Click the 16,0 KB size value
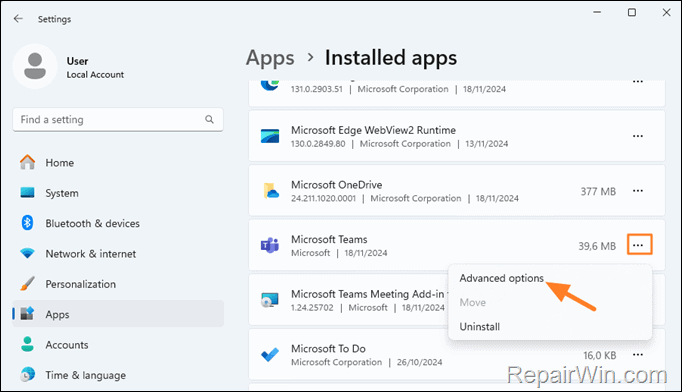 (x=600, y=355)
